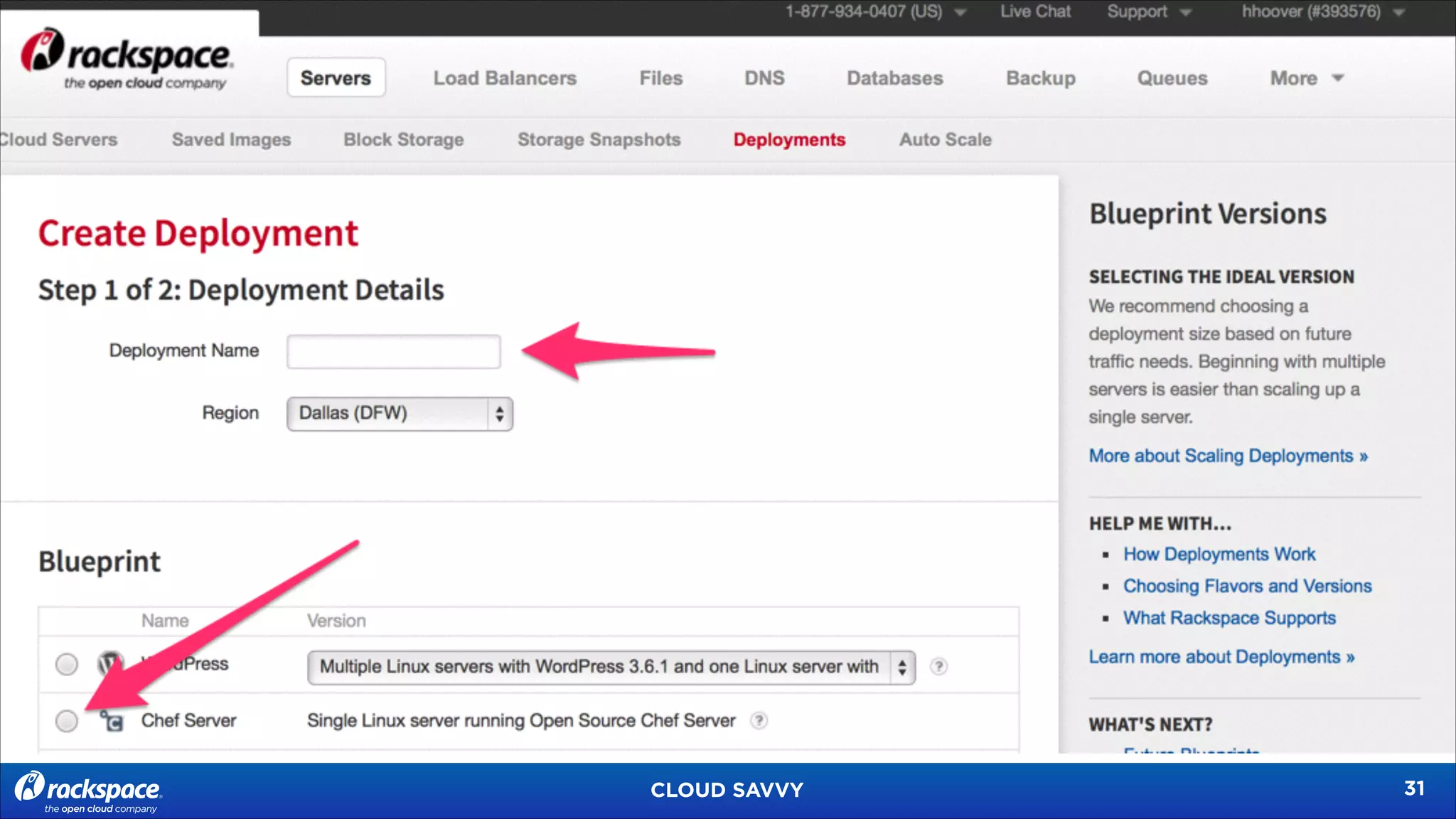Click the Chef Server blueprint icon

(112, 722)
